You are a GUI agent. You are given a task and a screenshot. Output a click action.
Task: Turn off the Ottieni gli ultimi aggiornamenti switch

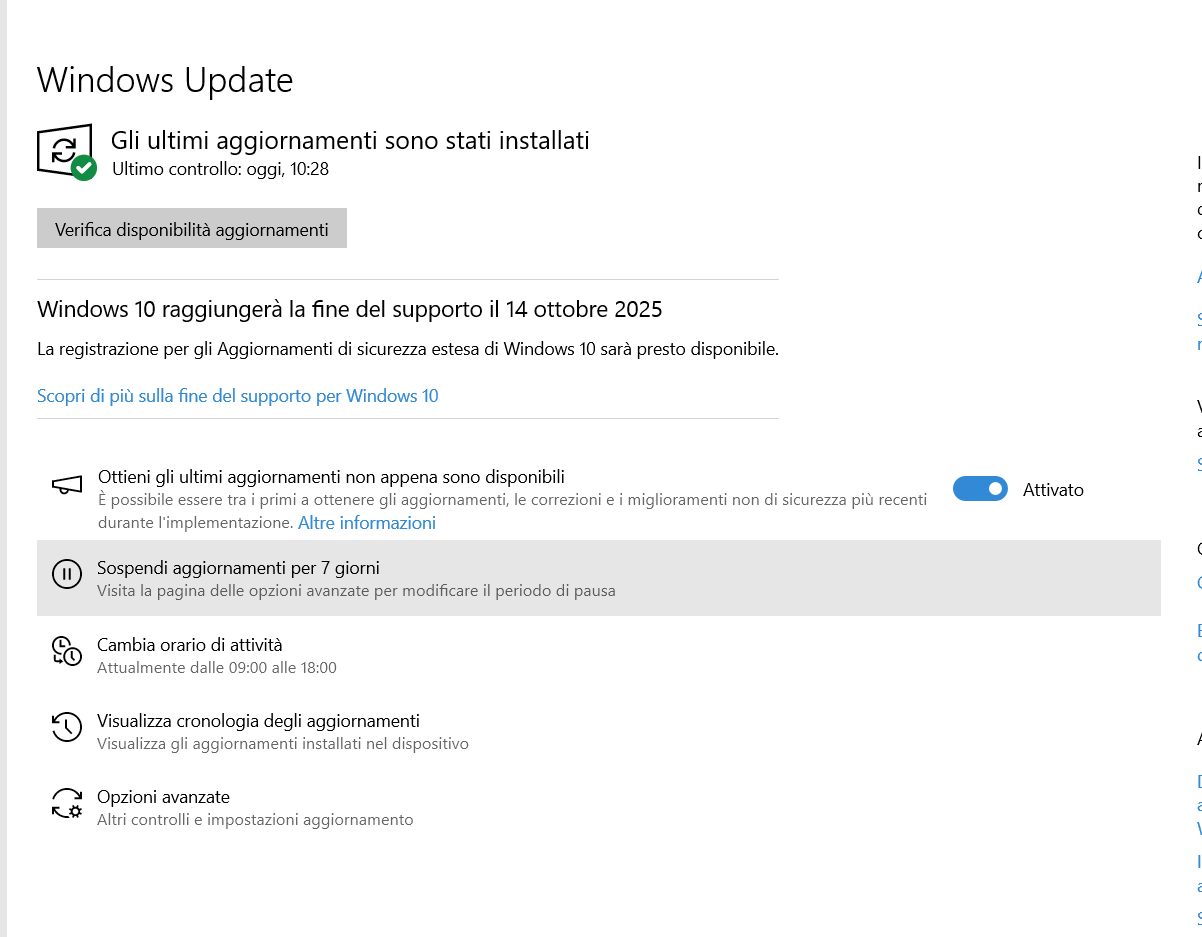point(980,489)
